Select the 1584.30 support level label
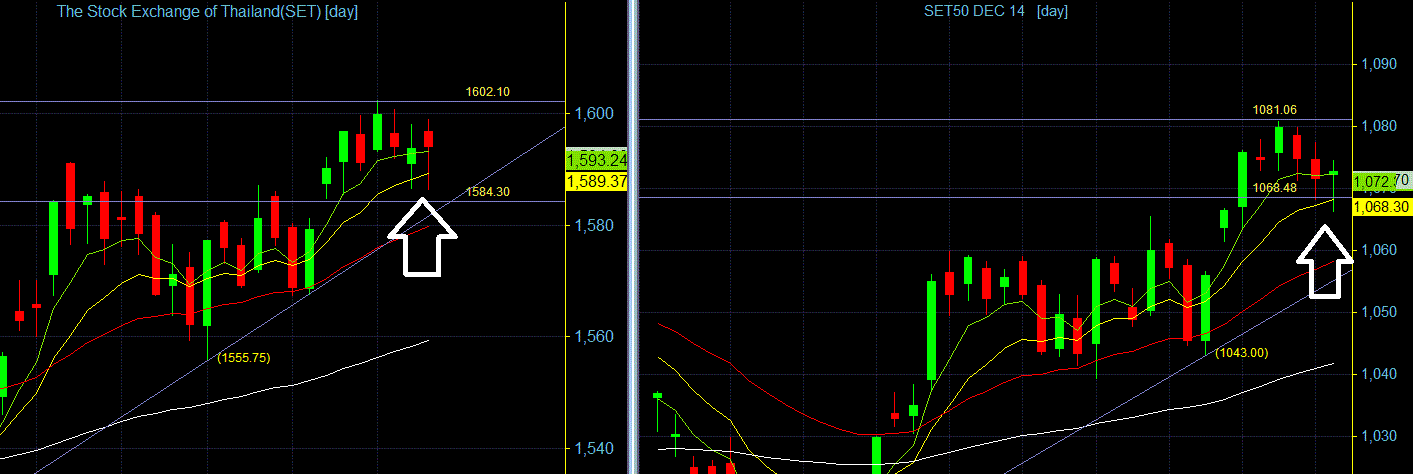This screenshot has width=1413, height=474. click(x=488, y=192)
